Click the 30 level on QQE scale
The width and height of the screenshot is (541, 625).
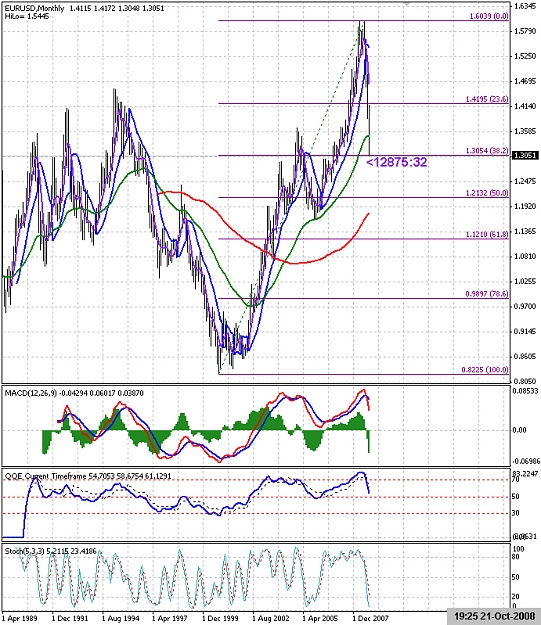(515, 513)
